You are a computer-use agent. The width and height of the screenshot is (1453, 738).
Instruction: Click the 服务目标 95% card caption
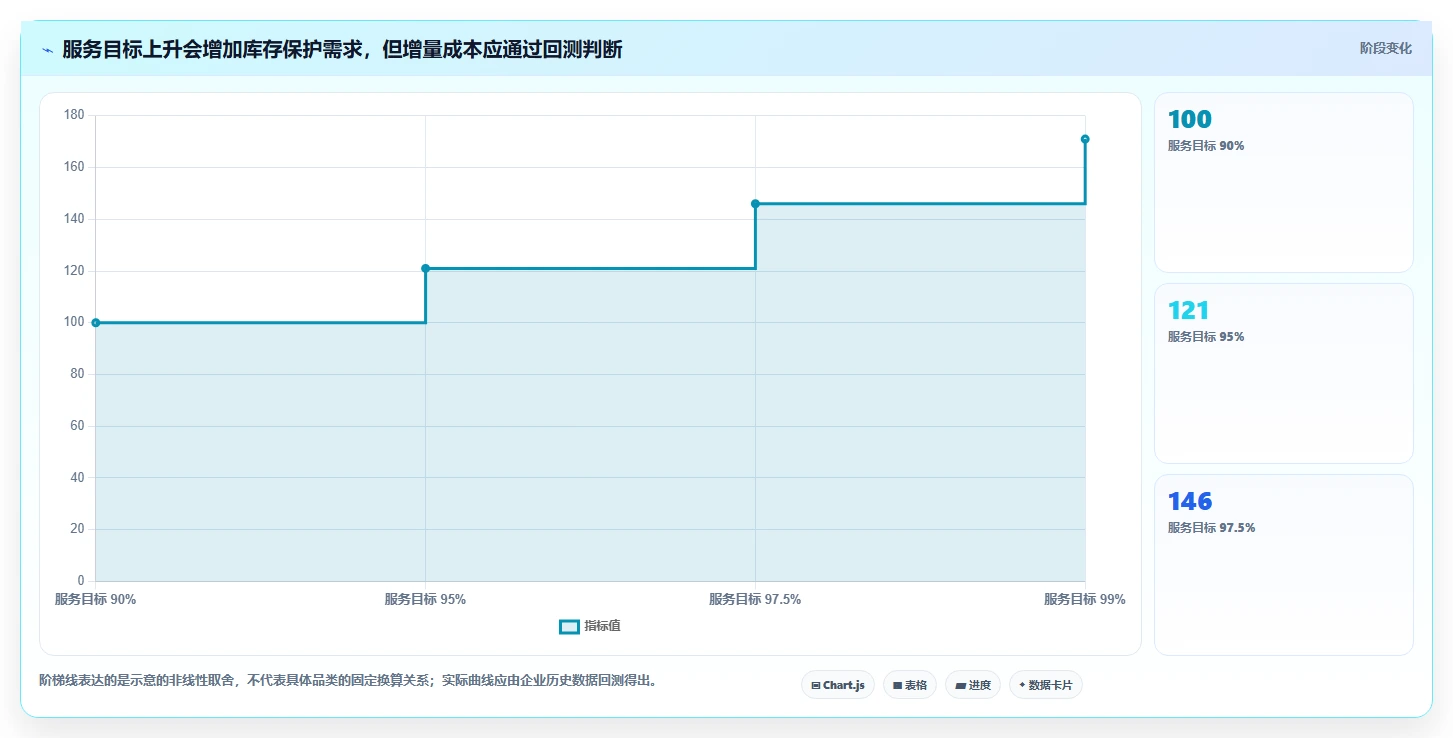pos(1206,337)
